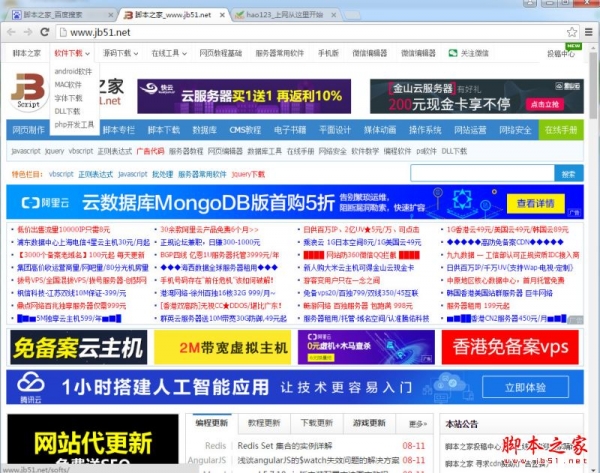Open 电子书籍 in blue nav bar

(x=290, y=130)
